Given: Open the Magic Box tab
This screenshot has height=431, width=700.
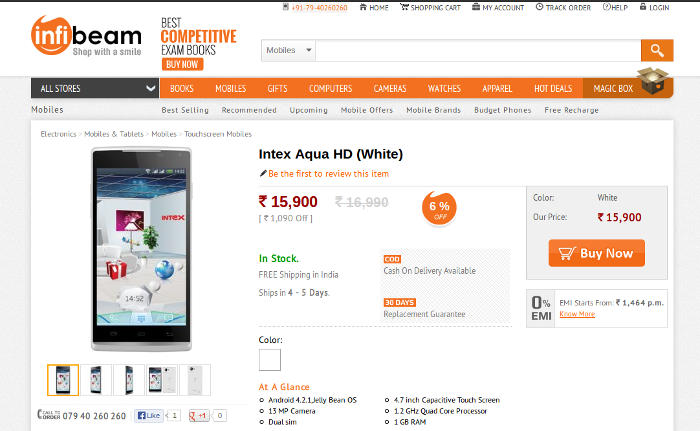Looking at the screenshot, I should [x=613, y=88].
